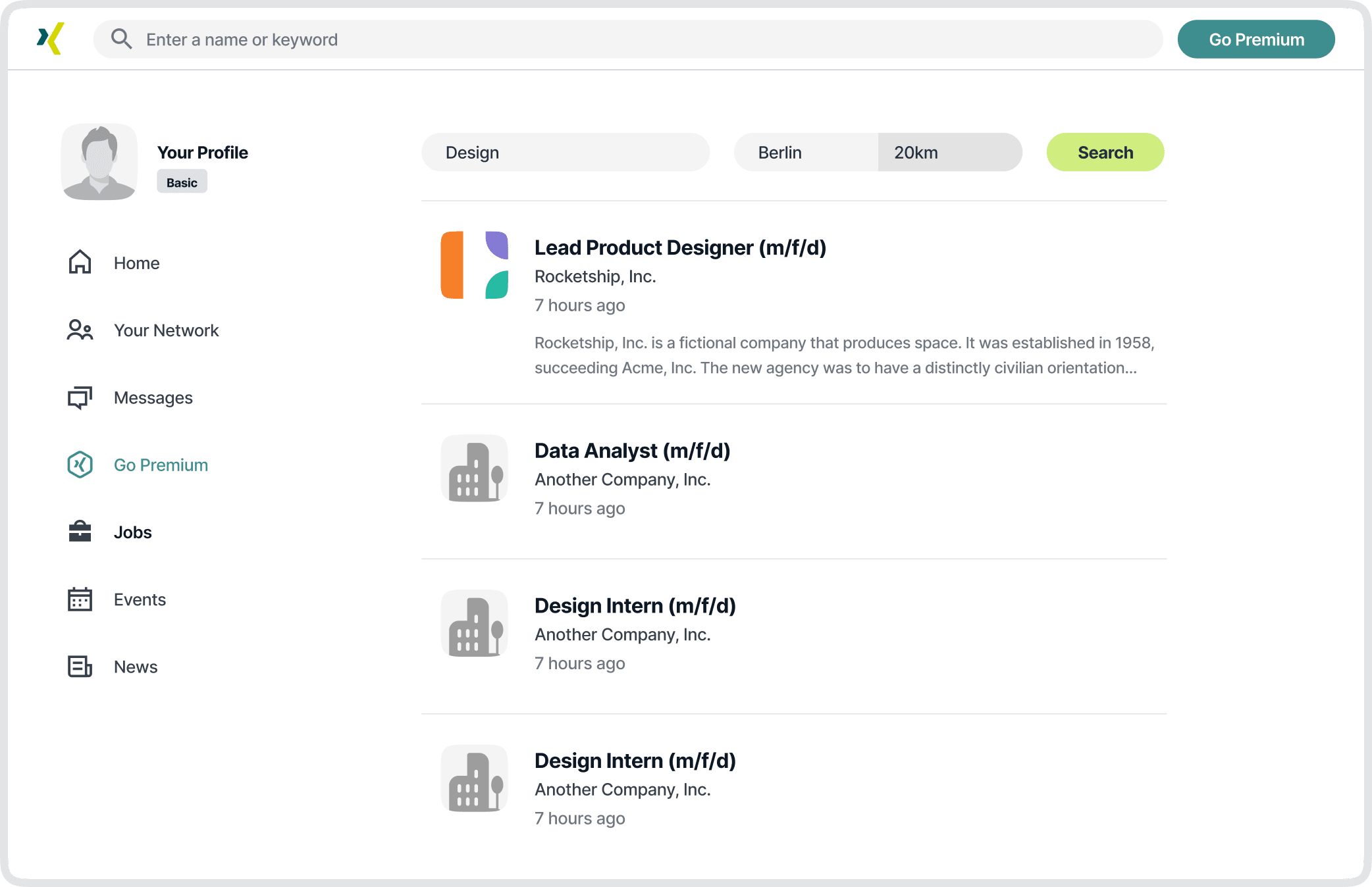Click the Go Premium header button
The width and height of the screenshot is (1372, 887).
(1256, 39)
